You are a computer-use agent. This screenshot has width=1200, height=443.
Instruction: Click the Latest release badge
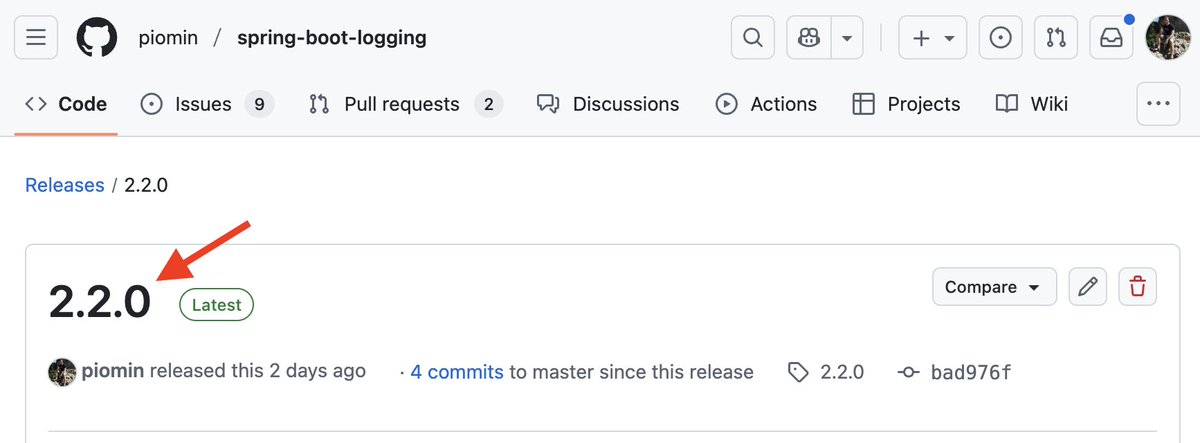(216, 305)
